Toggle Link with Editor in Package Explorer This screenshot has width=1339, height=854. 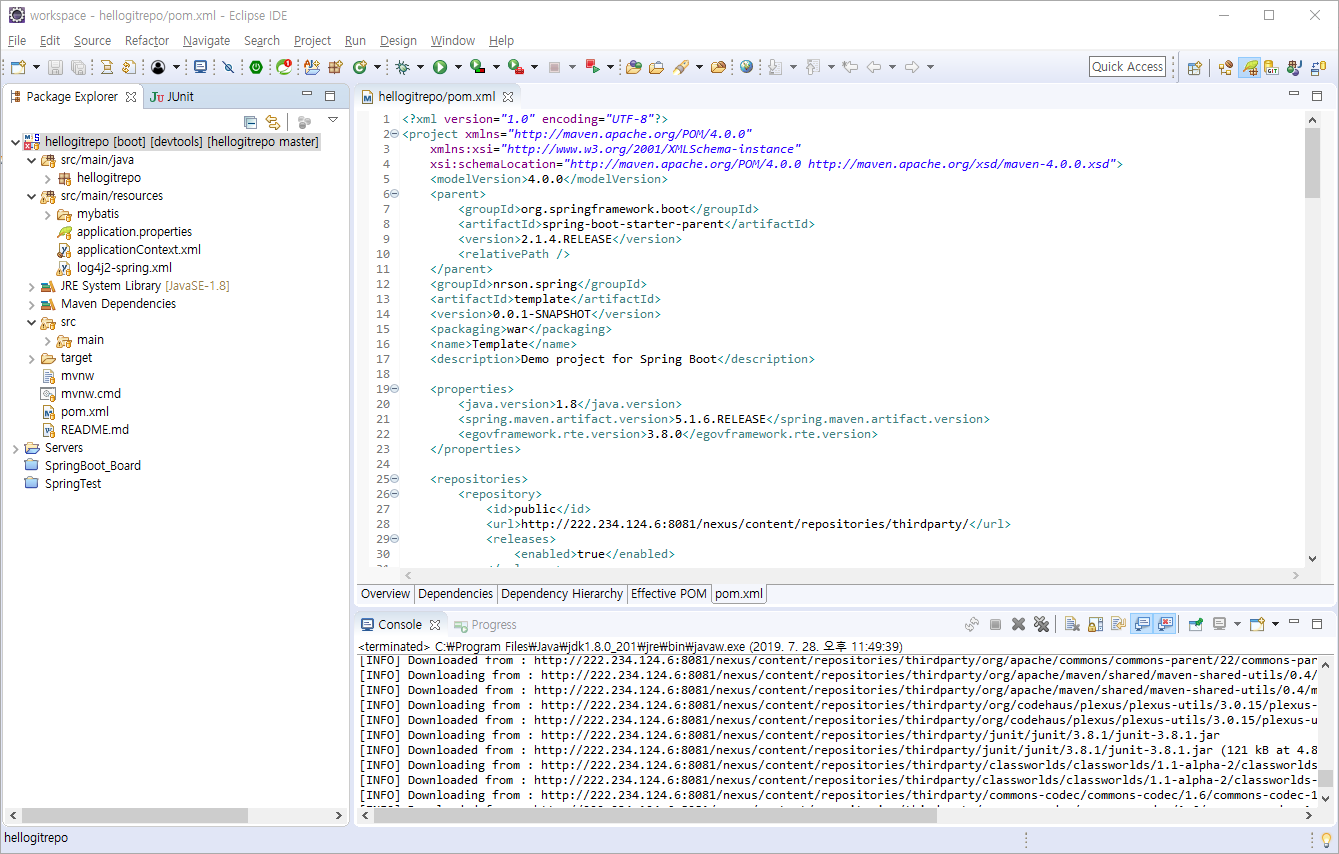coord(272,122)
